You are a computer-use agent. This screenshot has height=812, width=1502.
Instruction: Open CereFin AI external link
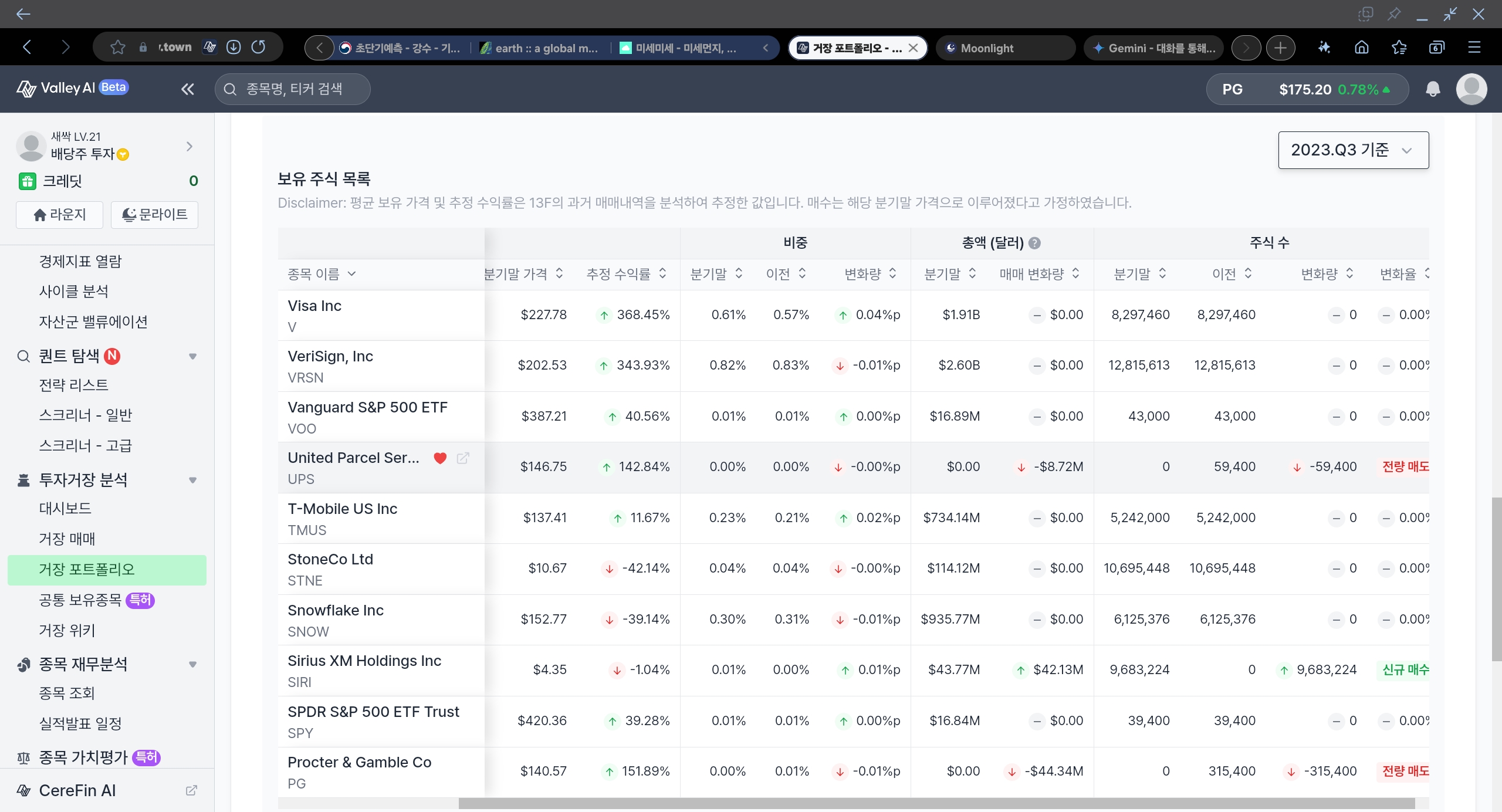tap(191, 790)
